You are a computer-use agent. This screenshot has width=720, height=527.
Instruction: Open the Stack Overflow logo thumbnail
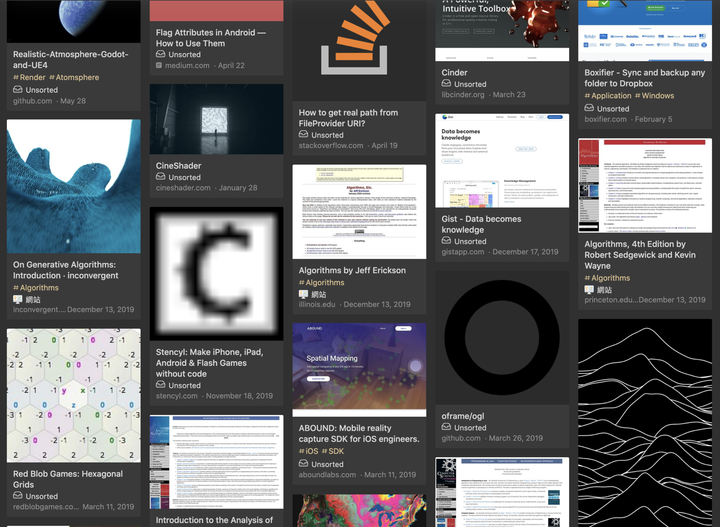click(x=359, y=50)
